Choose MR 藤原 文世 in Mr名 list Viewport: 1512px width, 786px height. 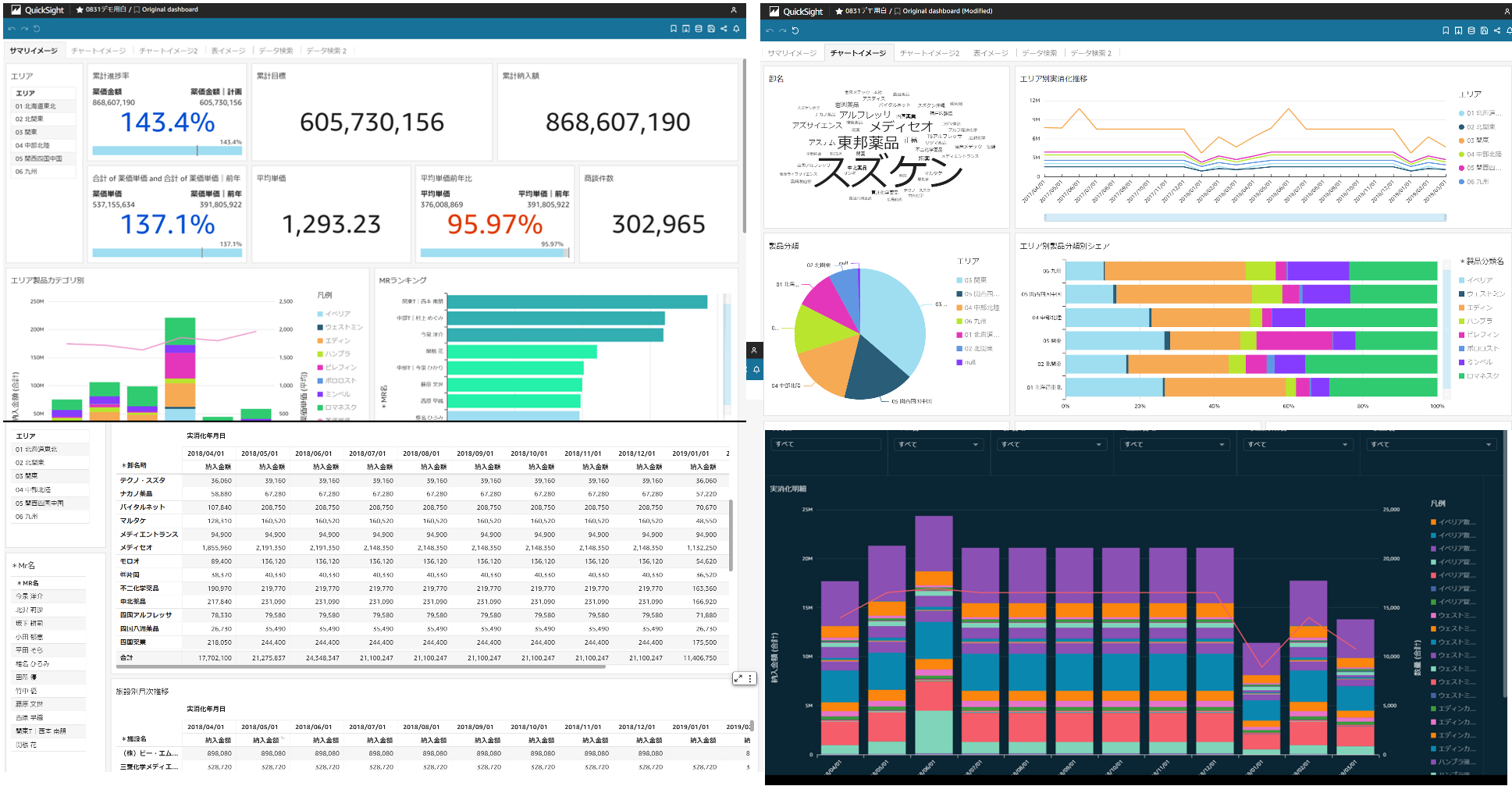click(48, 704)
